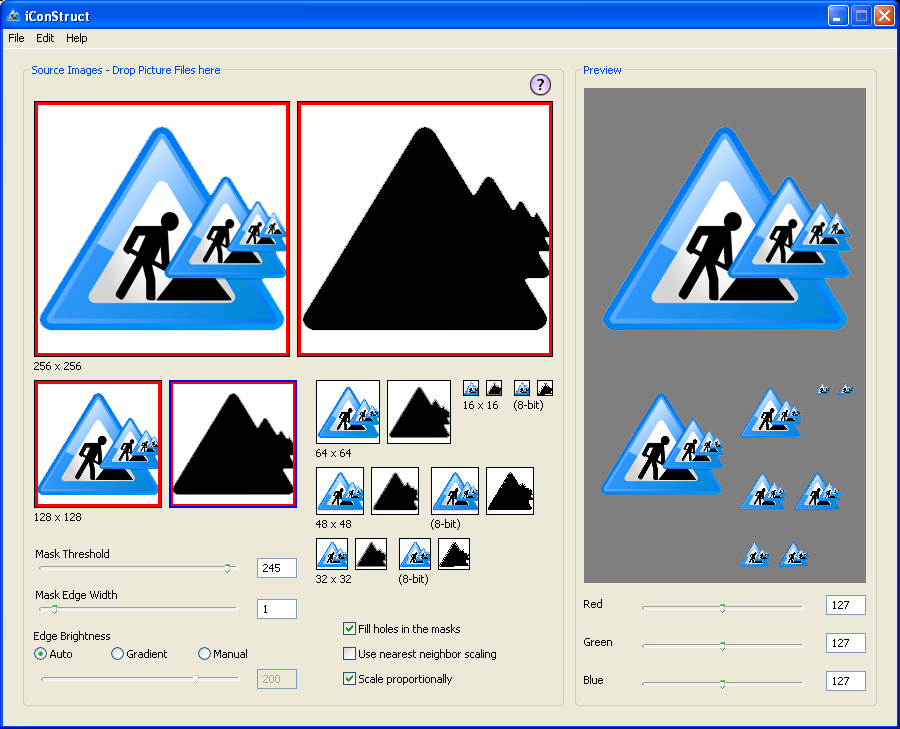Select the 256 x 256 source image
Viewport: 900px width, 729px height.
(162, 229)
